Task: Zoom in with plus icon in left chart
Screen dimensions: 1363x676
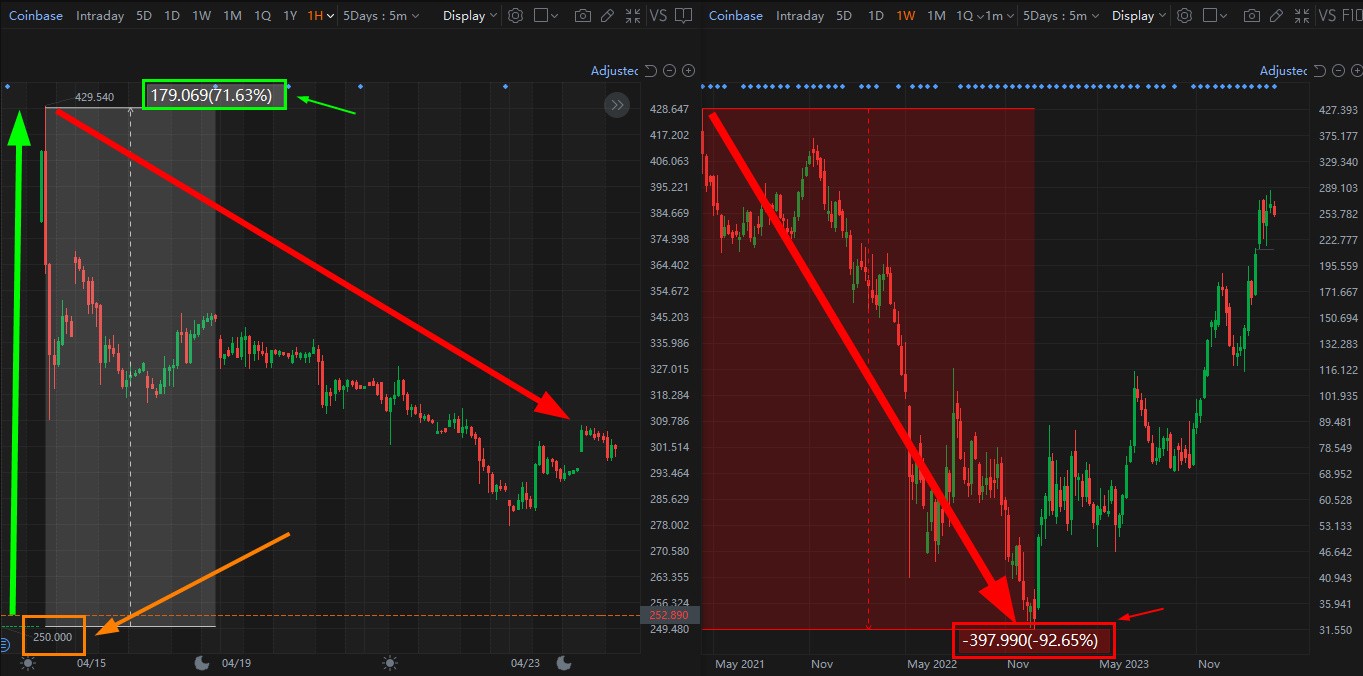Action: (x=688, y=70)
